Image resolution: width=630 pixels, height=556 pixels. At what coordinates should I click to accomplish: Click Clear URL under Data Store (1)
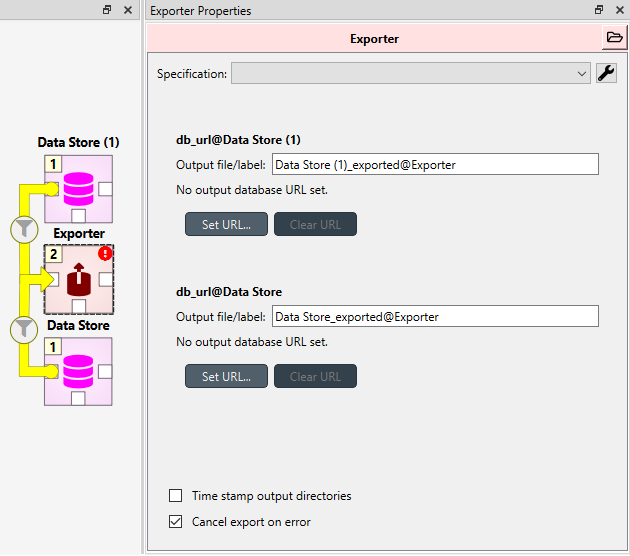pyautogui.click(x=315, y=224)
